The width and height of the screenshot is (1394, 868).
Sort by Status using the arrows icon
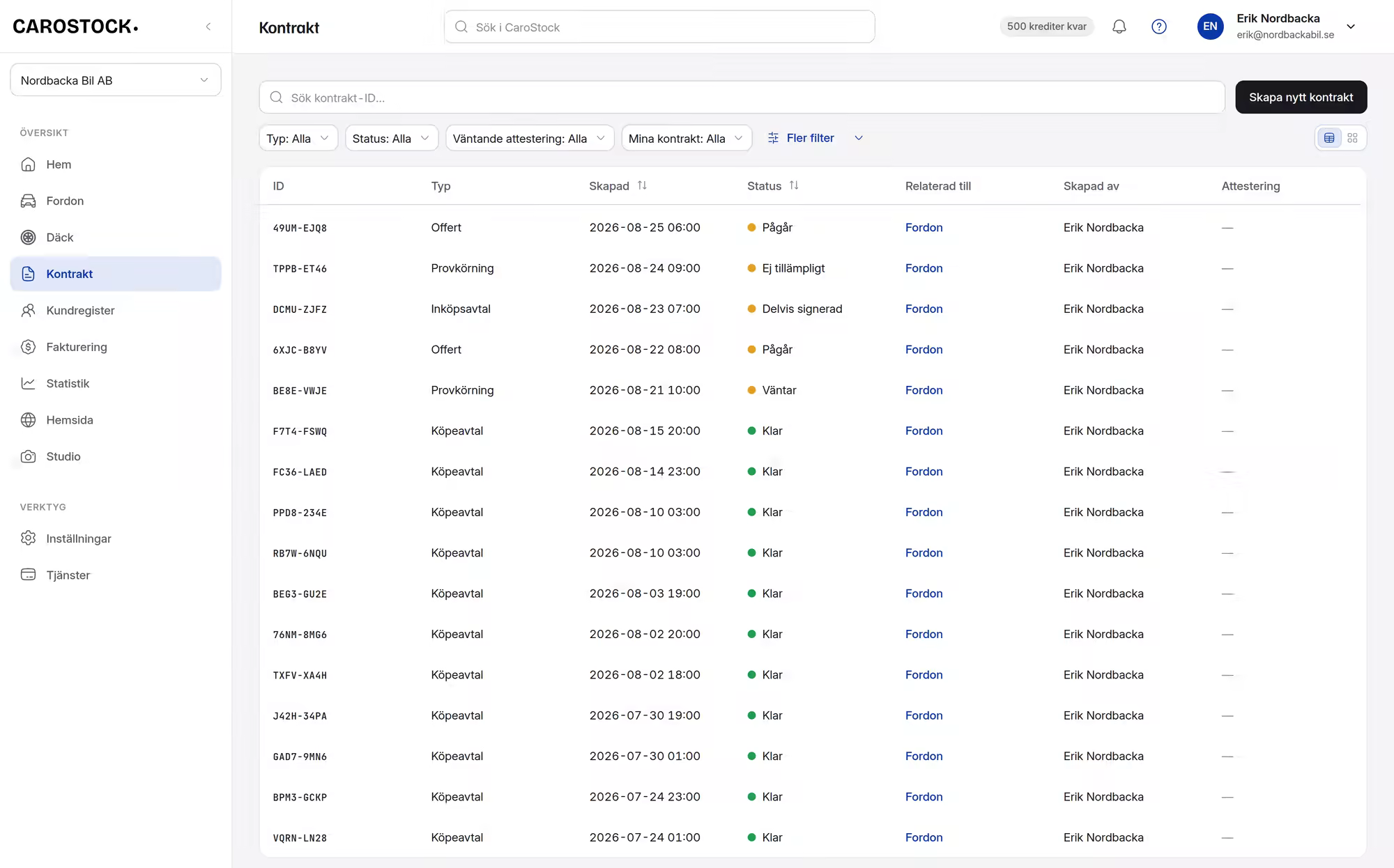click(x=794, y=185)
